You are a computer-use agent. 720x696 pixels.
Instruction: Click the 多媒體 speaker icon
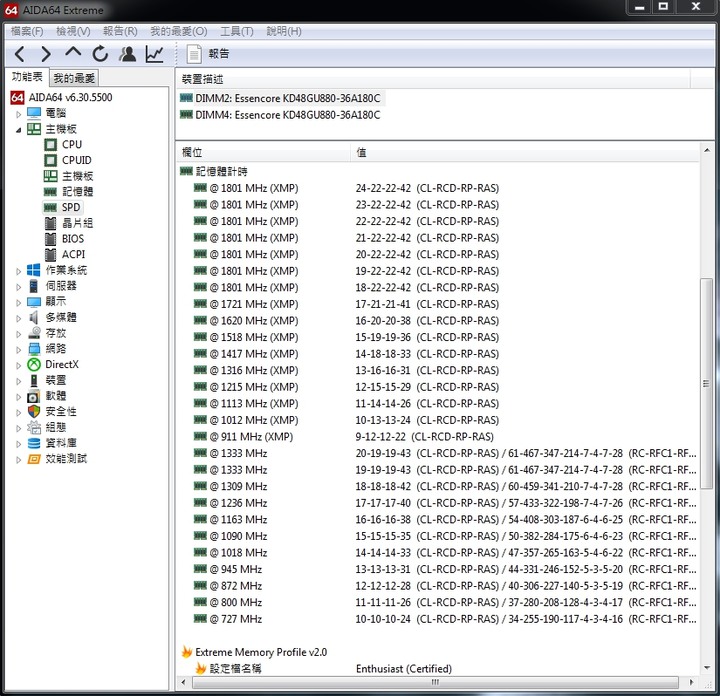(34, 317)
